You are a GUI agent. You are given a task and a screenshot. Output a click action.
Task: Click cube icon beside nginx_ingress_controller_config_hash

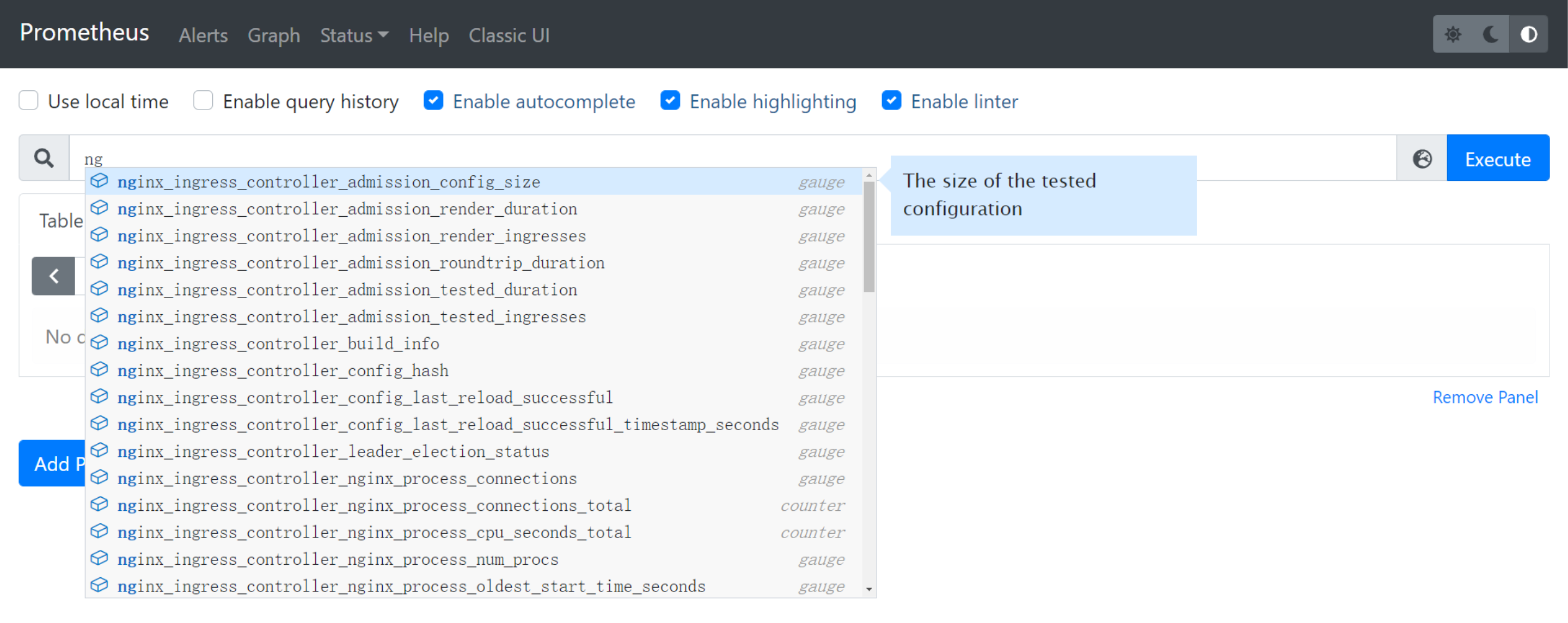coord(99,370)
